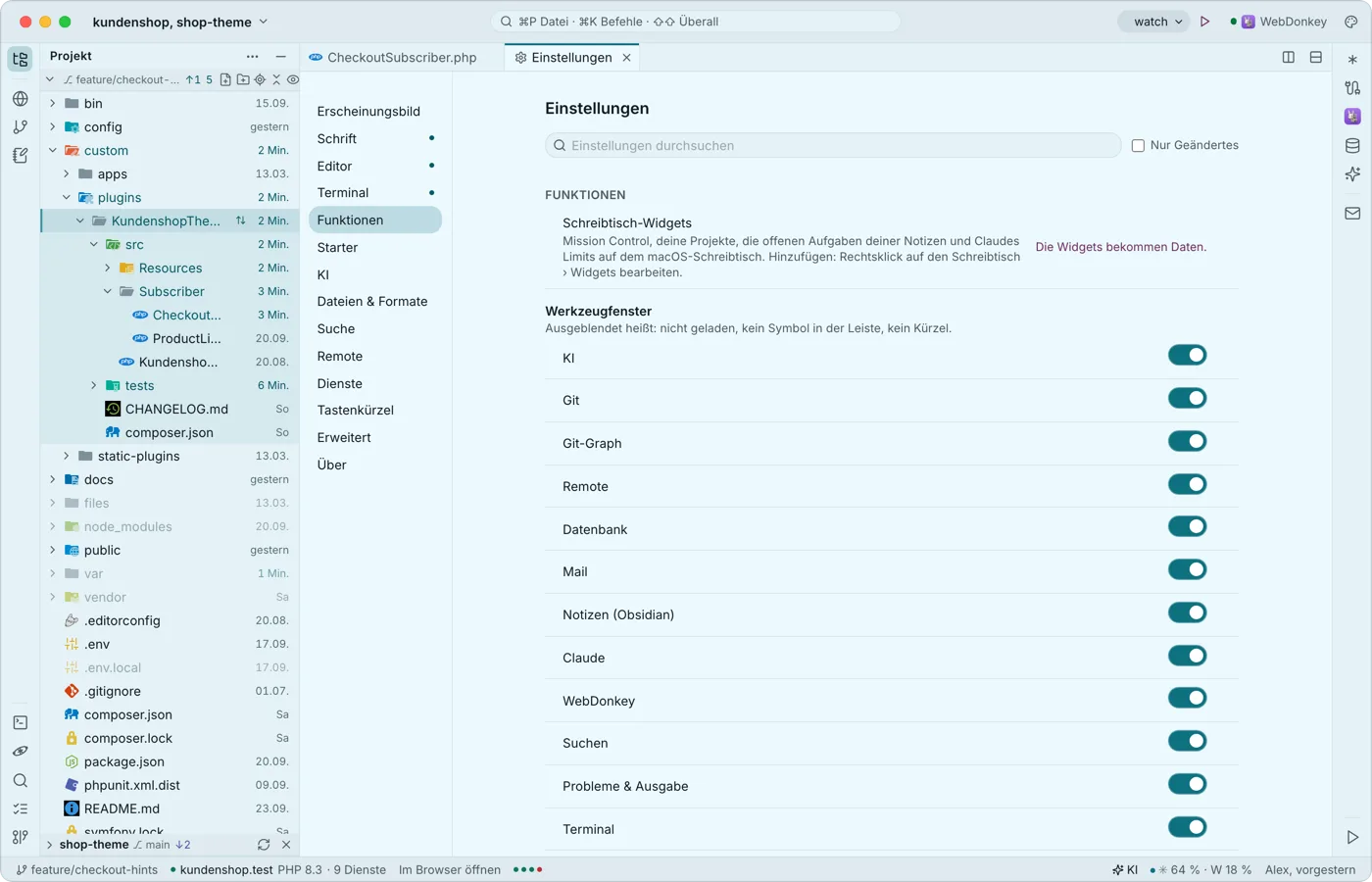Click the feature/checkout-hints branch in status bar

point(87,870)
